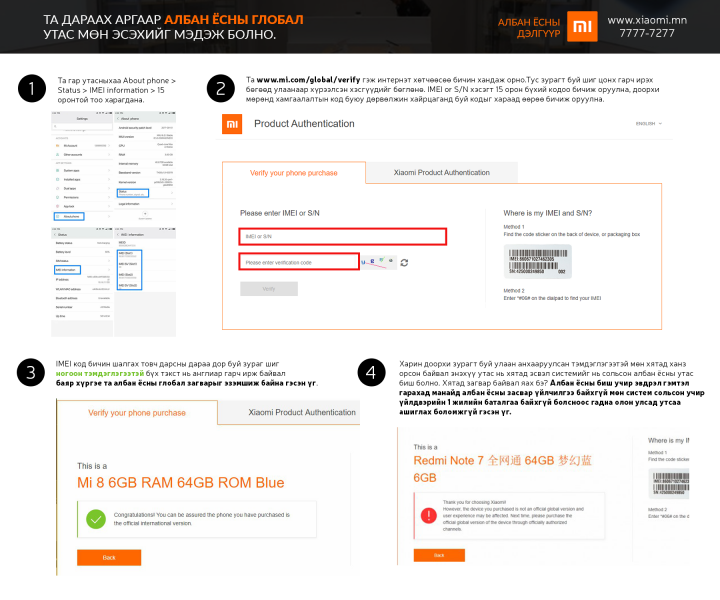Image resolution: width=720 pixels, height=600 pixels.
Task: Select Verify your phone purchase tab above the Mi 8 result
Action: pos(137,413)
